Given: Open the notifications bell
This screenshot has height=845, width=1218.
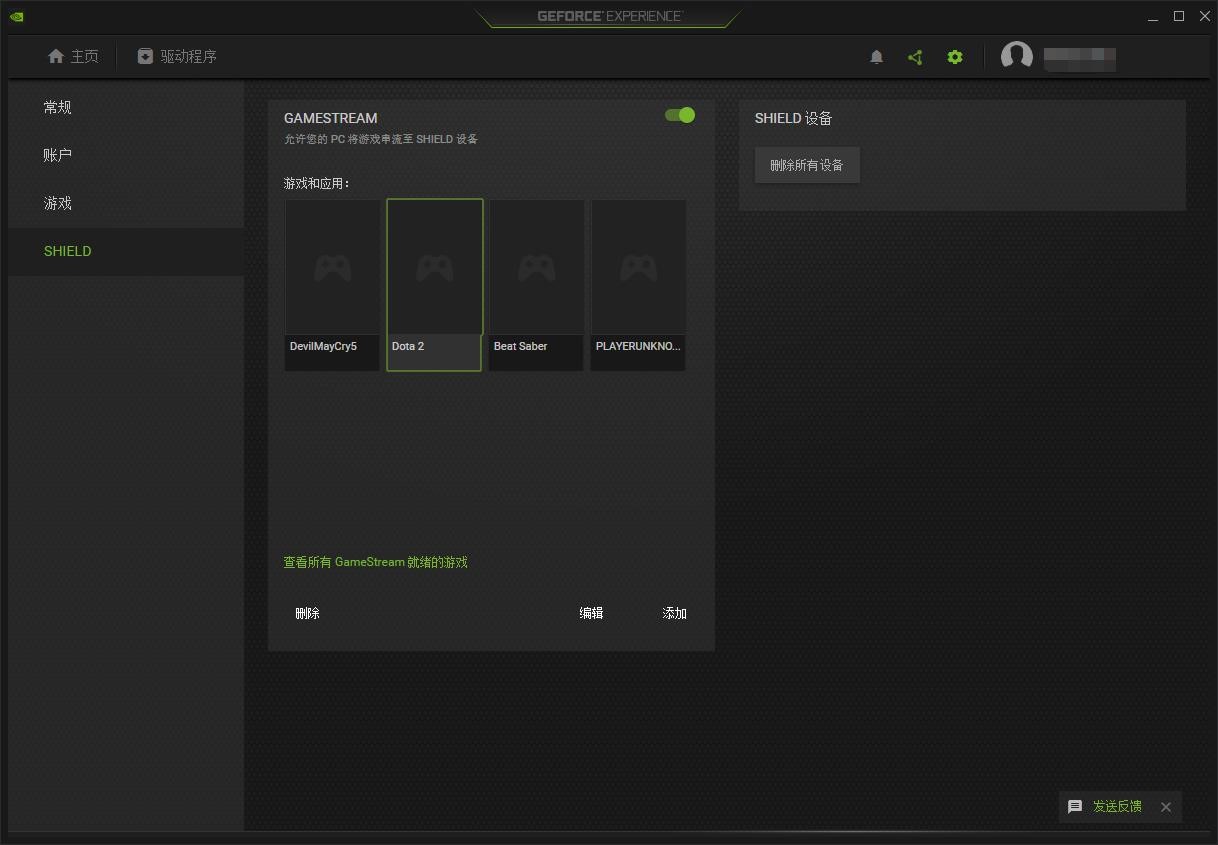Looking at the screenshot, I should (876, 57).
